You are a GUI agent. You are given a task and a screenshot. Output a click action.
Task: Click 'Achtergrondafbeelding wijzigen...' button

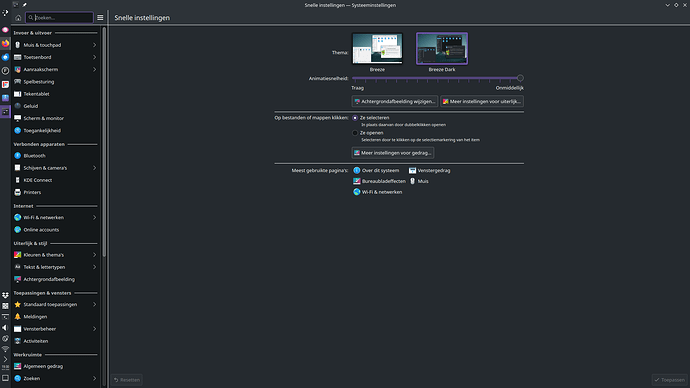click(395, 101)
